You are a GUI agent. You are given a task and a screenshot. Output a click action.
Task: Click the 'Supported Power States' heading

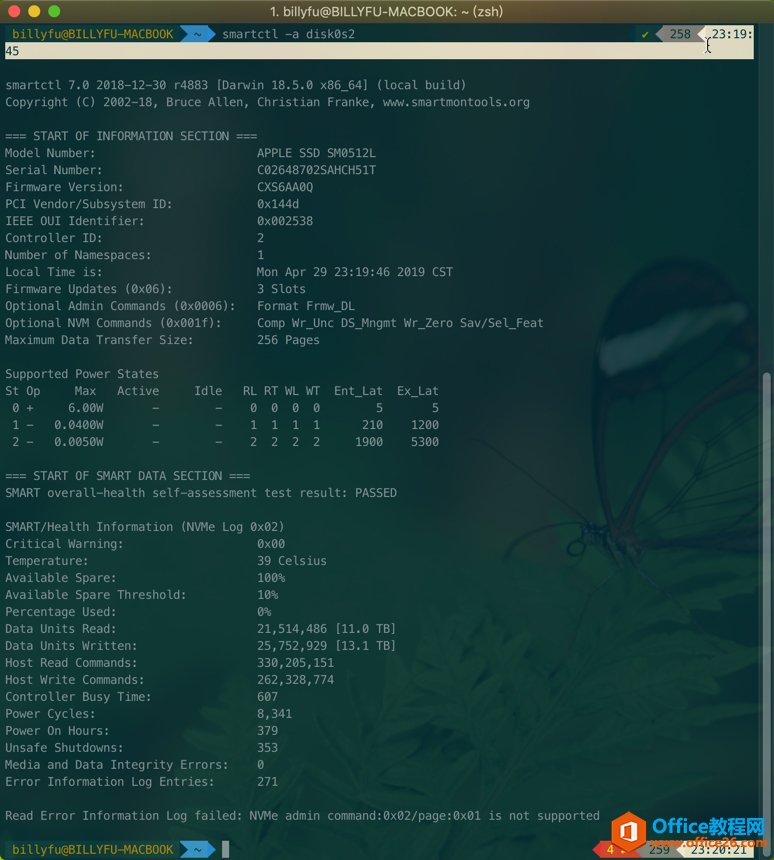pos(82,374)
